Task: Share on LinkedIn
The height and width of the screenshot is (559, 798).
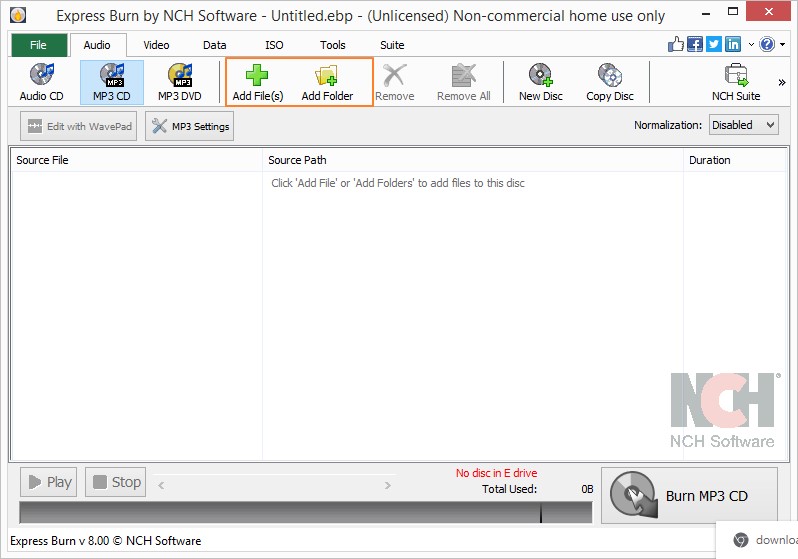Action: pos(733,44)
